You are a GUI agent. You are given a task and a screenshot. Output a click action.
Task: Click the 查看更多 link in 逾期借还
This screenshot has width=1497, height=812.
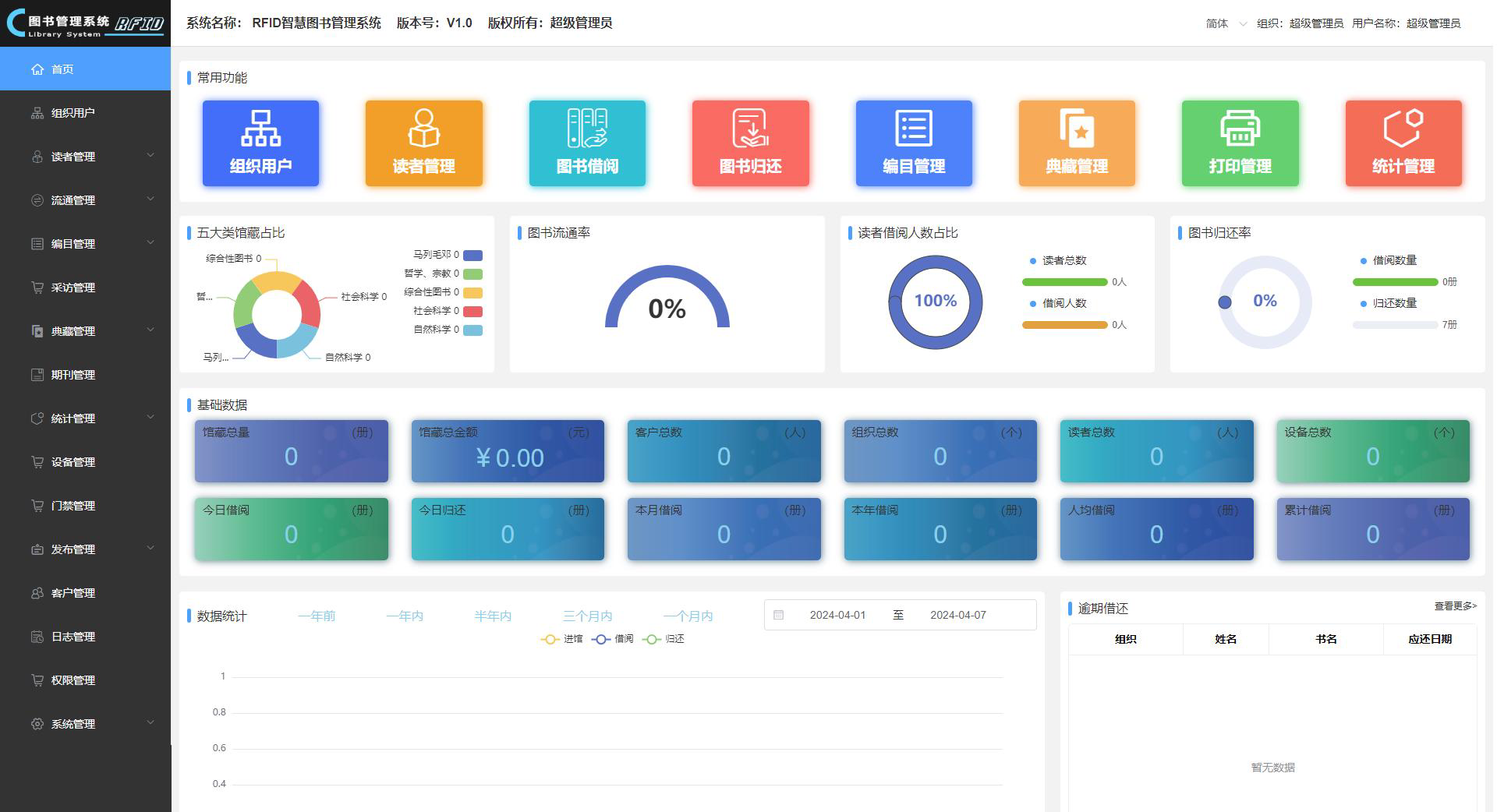(x=1455, y=606)
